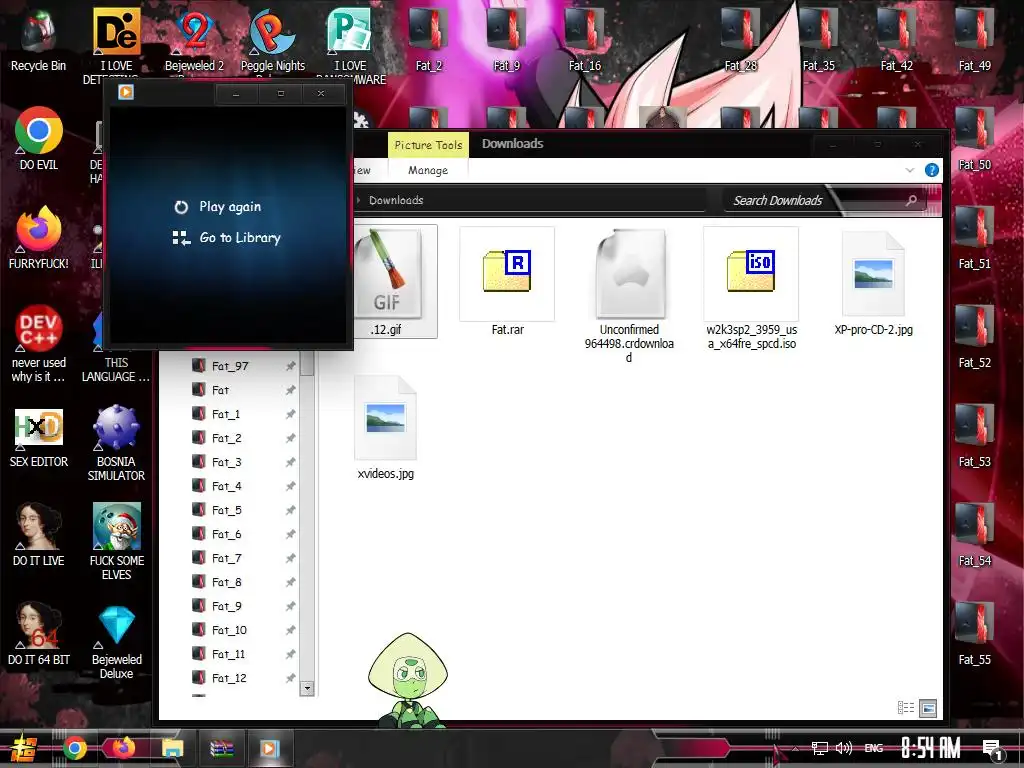
Task: Open the Fat_52 desktop icon
Action: pyautogui.click(x=974, y=337)
